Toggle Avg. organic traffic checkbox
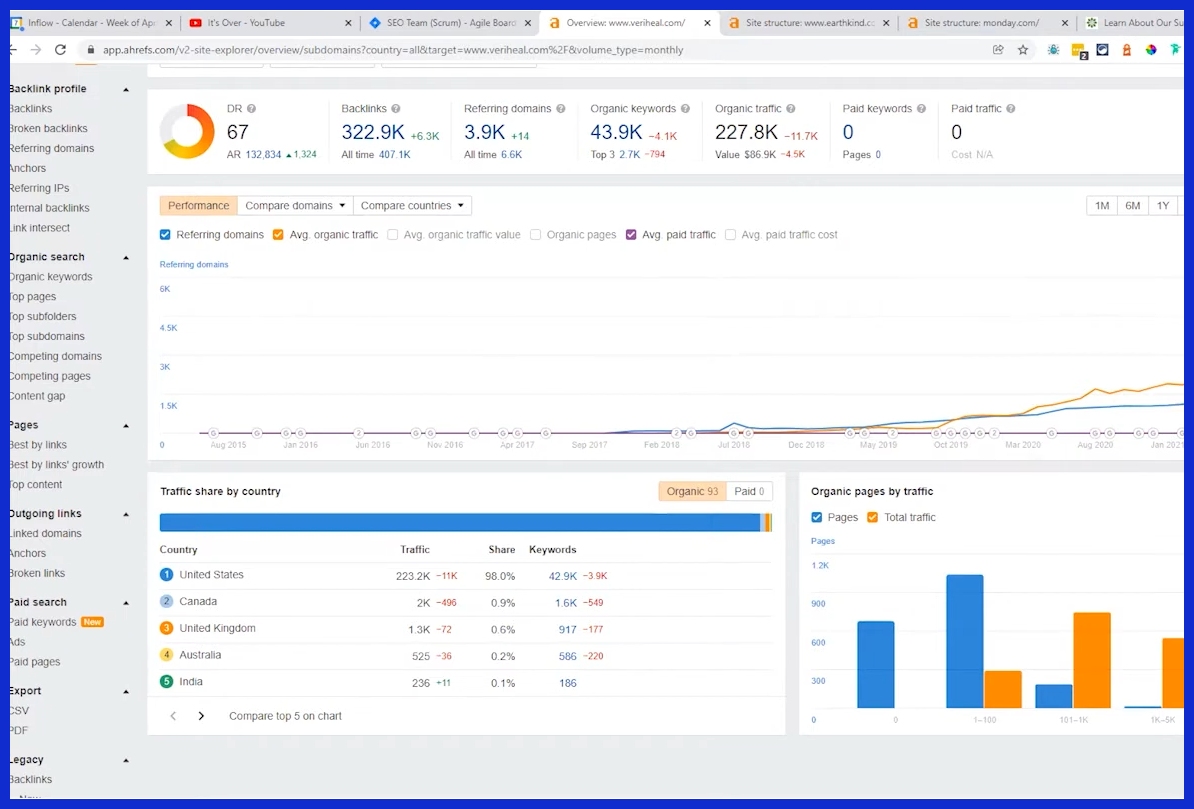 tap(278, 235)
